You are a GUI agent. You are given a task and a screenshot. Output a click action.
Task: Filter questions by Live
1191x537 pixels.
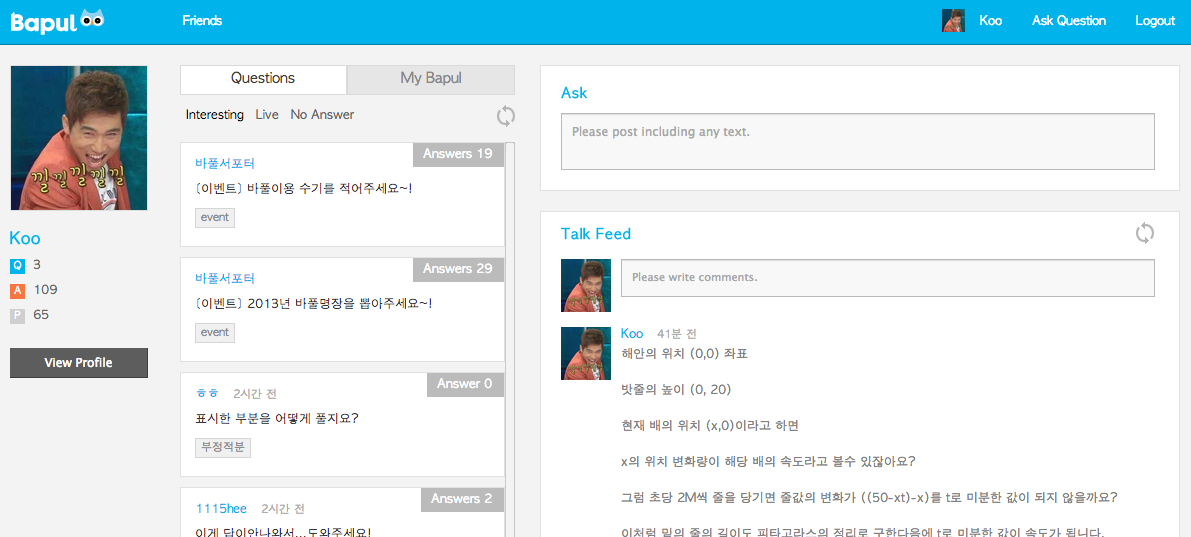[x=267, y=115]
